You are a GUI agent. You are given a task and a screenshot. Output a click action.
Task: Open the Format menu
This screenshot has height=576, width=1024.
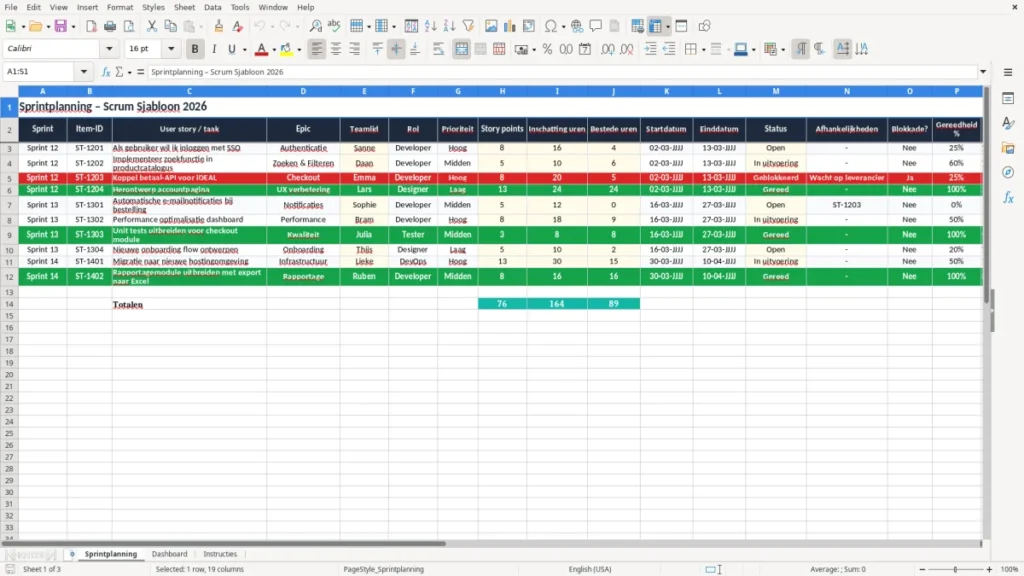pyautogui.click(x=120, y=7)
